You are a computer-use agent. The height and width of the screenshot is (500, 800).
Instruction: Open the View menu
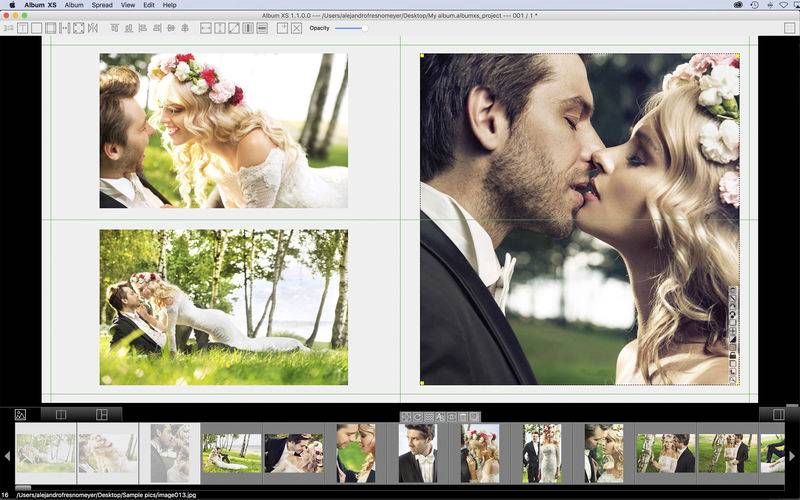[x=128, y=5]
